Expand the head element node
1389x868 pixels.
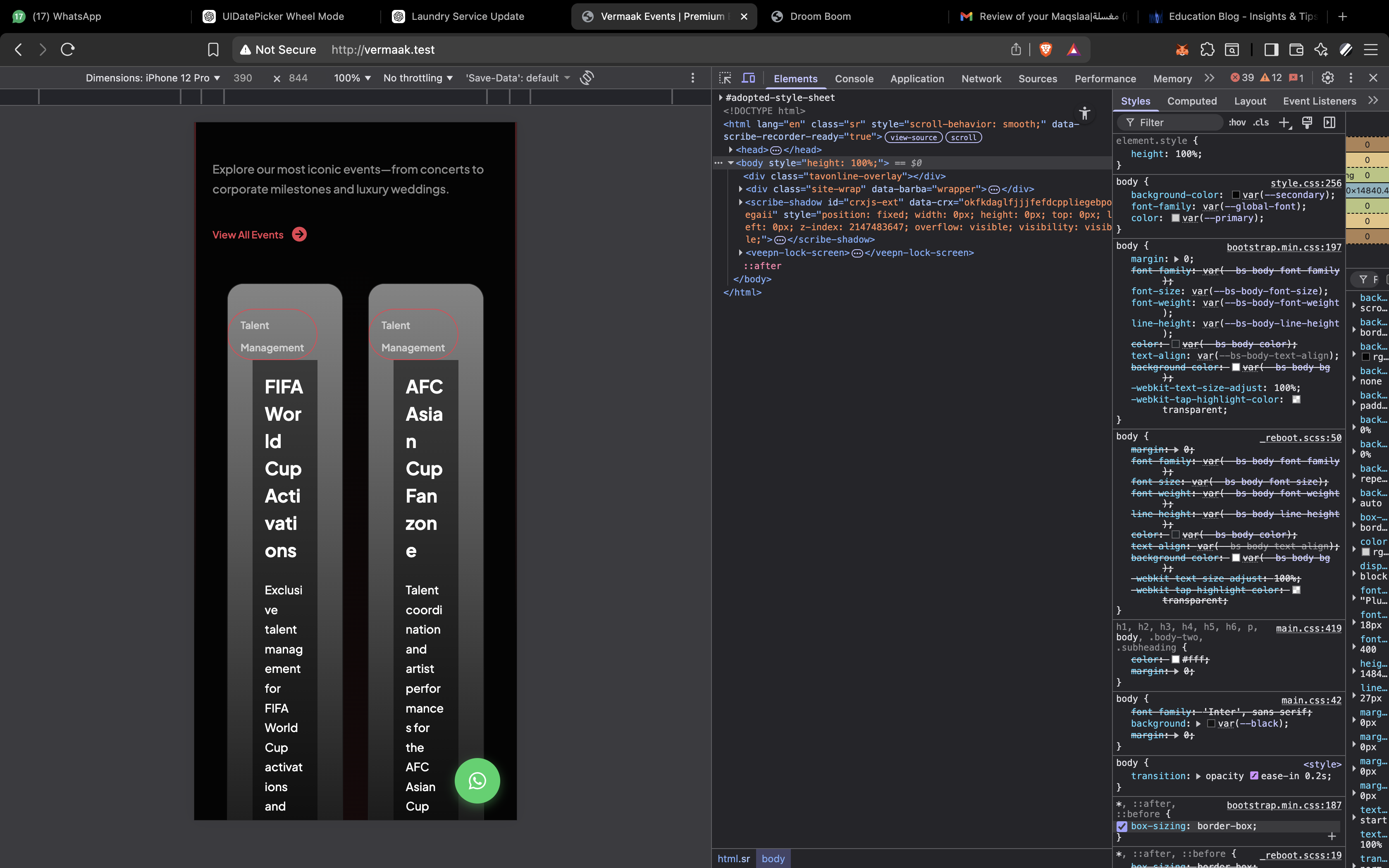click(730, 150)
